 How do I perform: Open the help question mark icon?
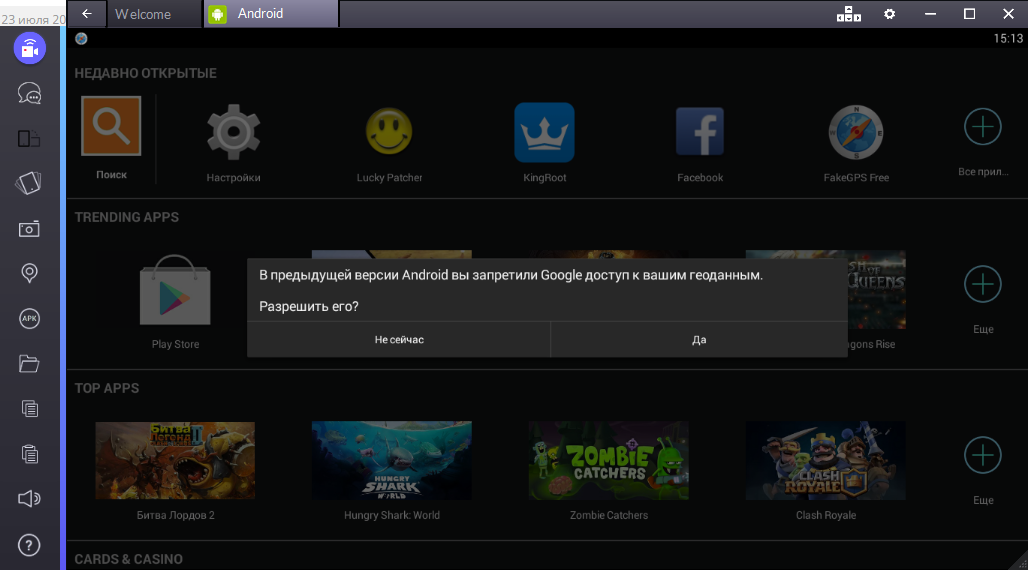coord(30,544)
